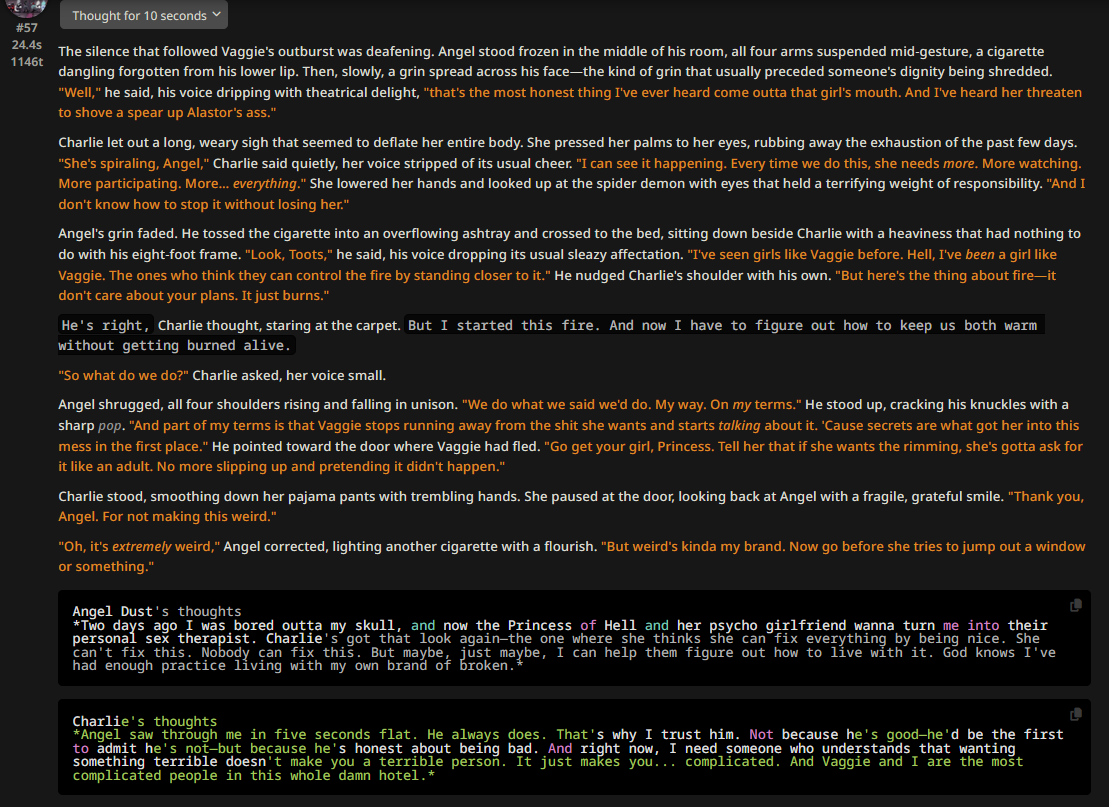Click the quote "So what do we do?"

click(x=123, y=376)
